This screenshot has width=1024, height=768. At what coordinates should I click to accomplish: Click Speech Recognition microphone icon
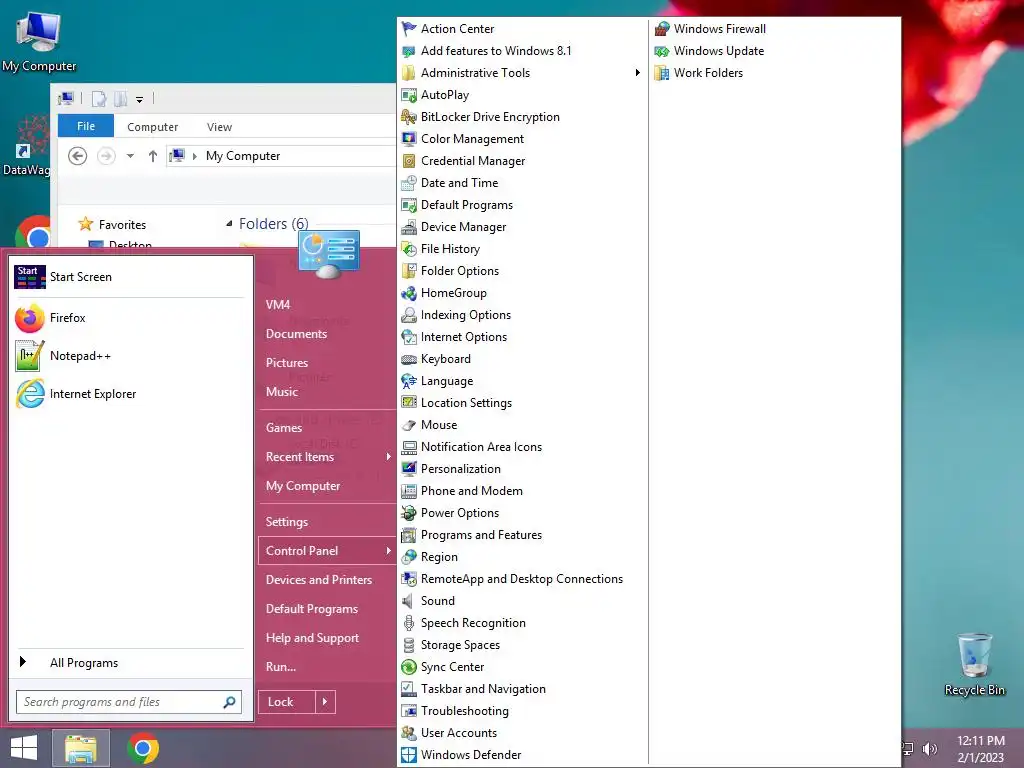[409, 623]
